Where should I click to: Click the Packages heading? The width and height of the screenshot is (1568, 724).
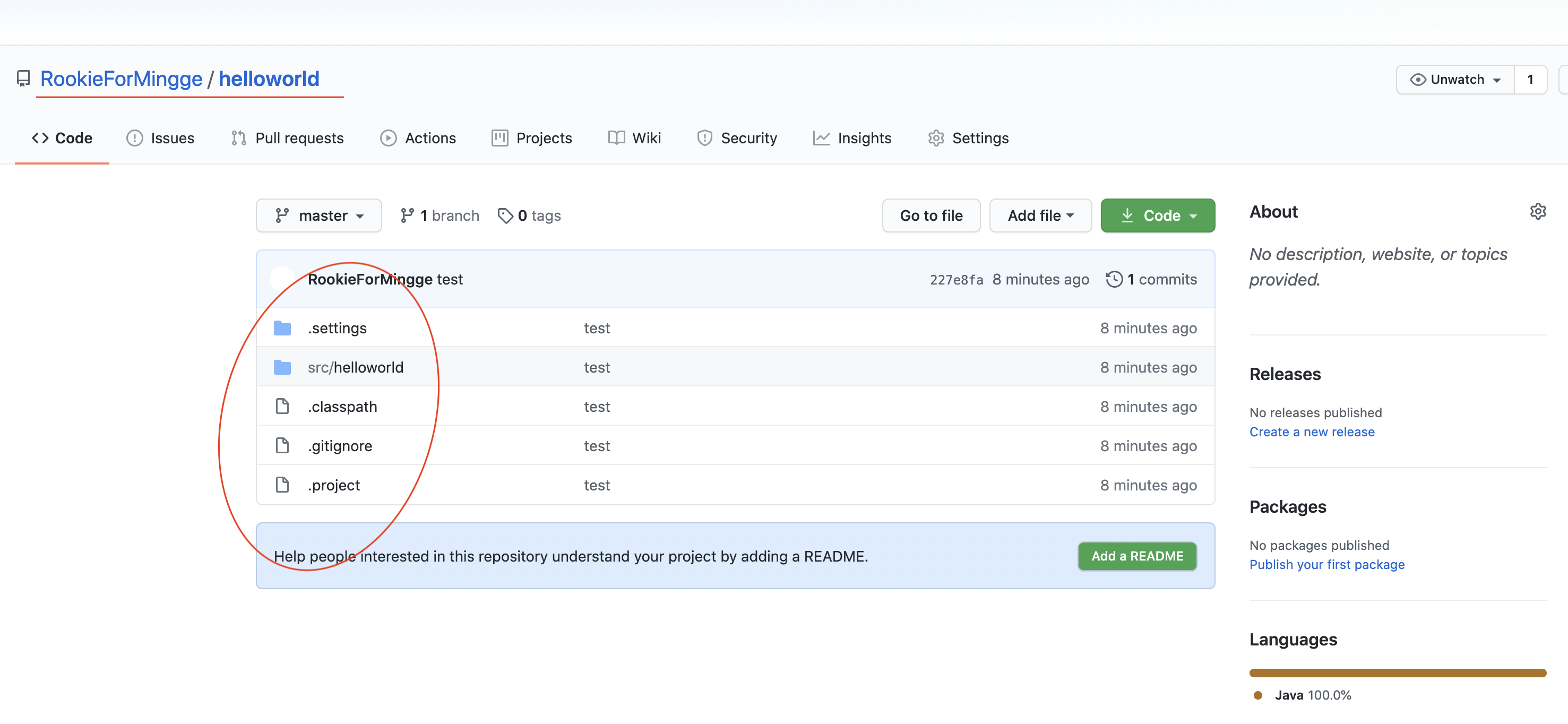[1288, 506]
